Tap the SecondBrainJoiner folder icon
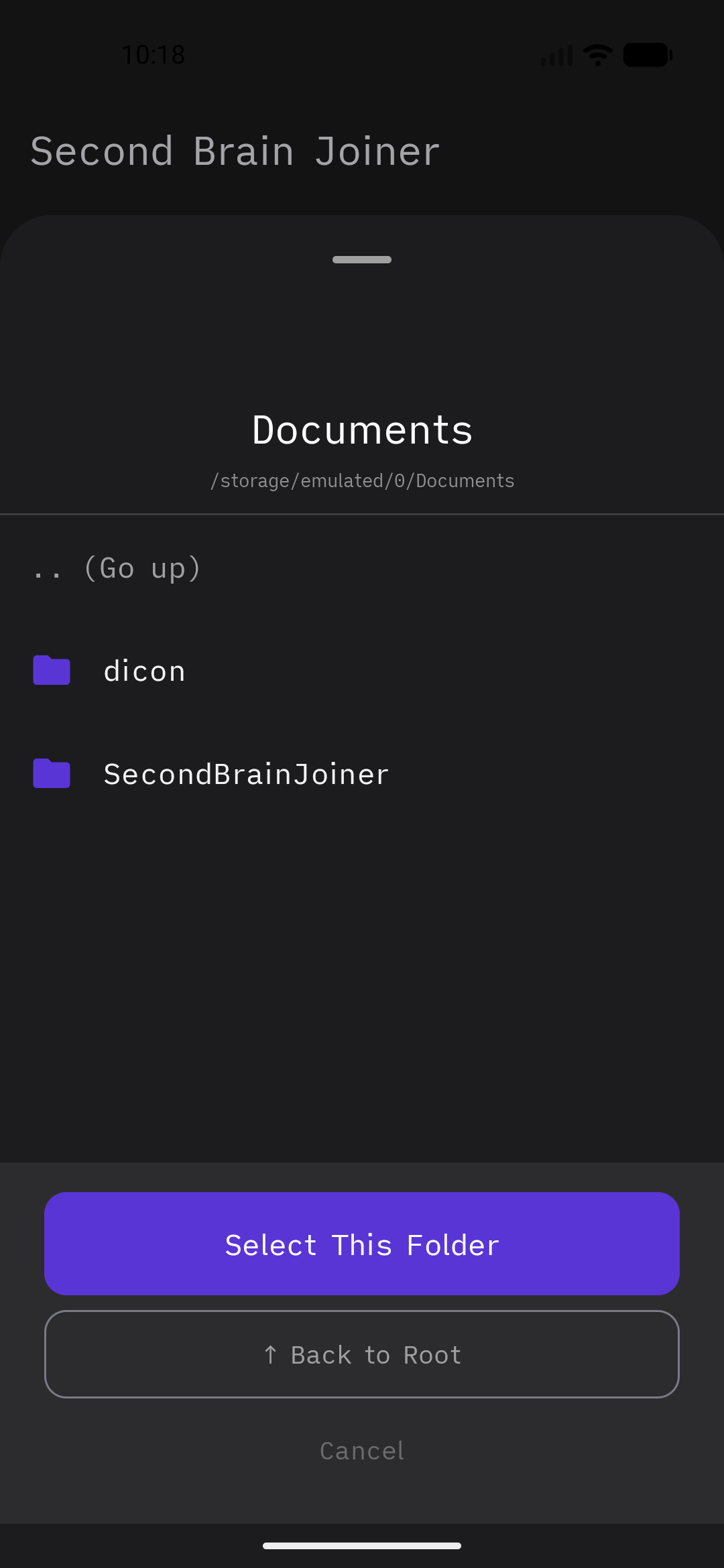724x1568 pixels. pyautogui.click(x=52, y=774)
